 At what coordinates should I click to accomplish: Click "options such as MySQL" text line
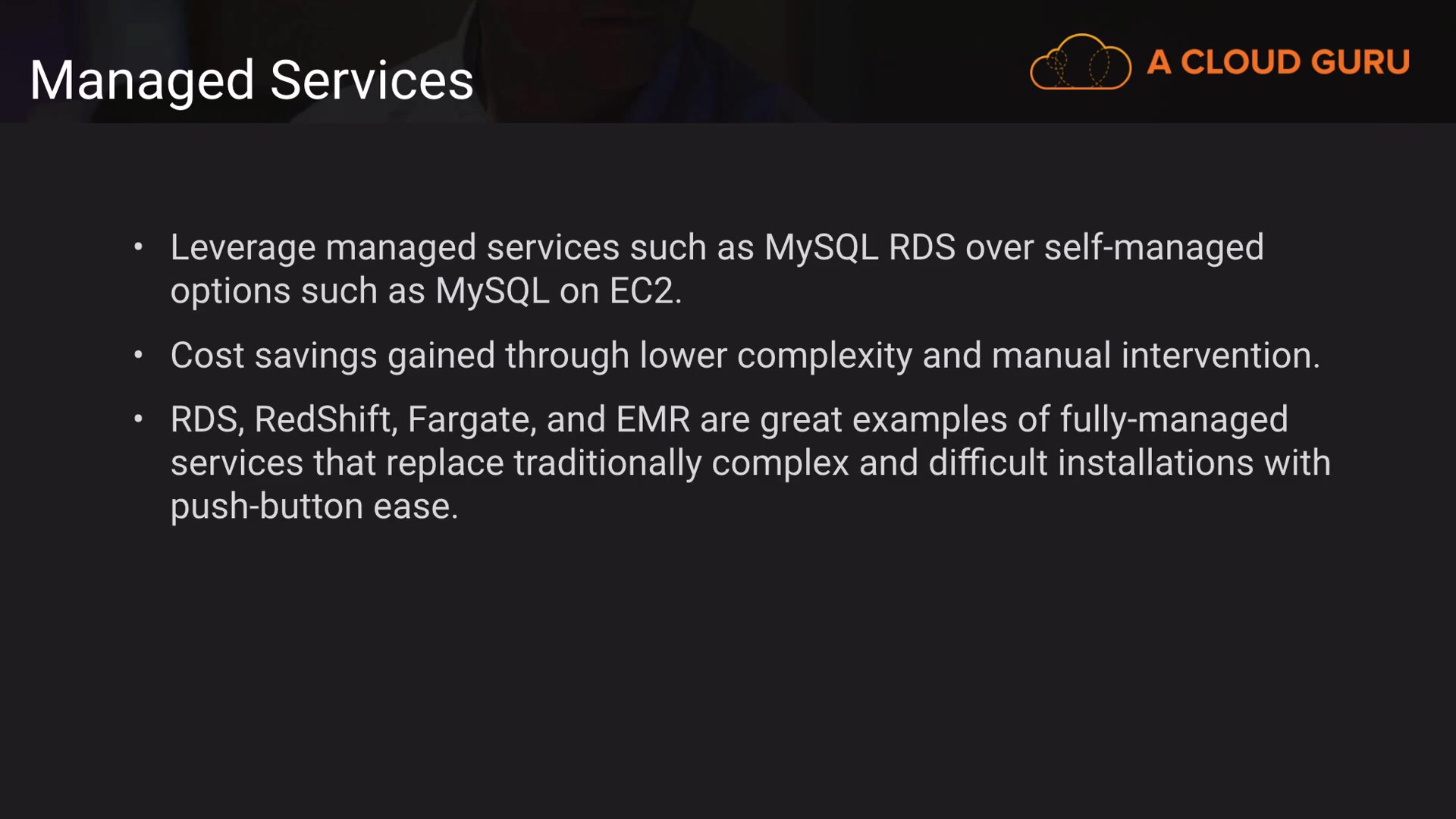359,290
